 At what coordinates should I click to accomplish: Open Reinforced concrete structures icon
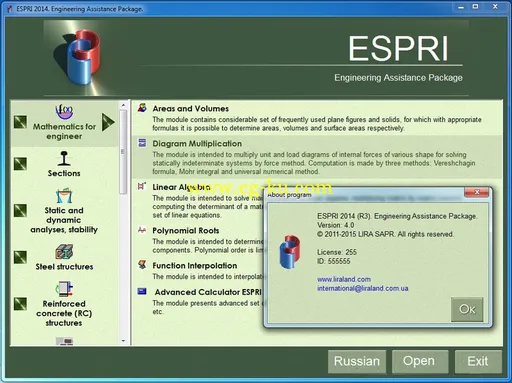[x=64, y=289]
